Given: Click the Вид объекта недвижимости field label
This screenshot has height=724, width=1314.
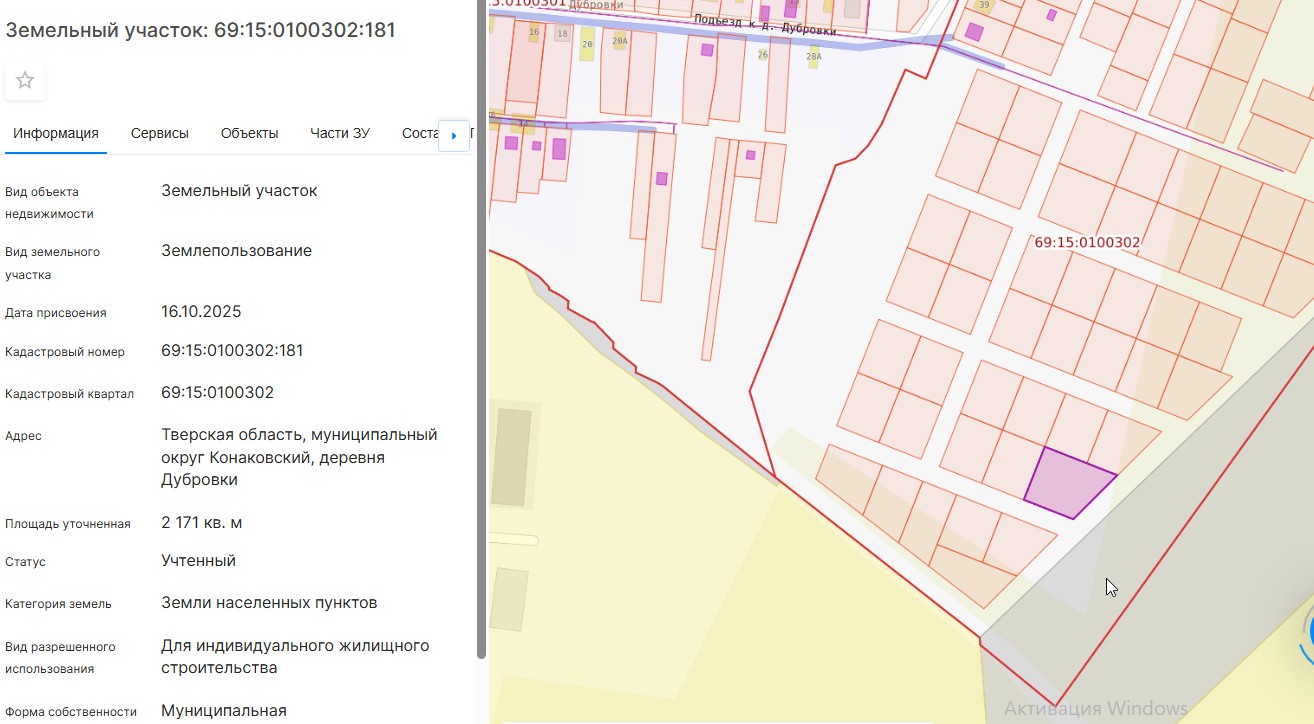Looking at the screenshot, I should 49,202.
